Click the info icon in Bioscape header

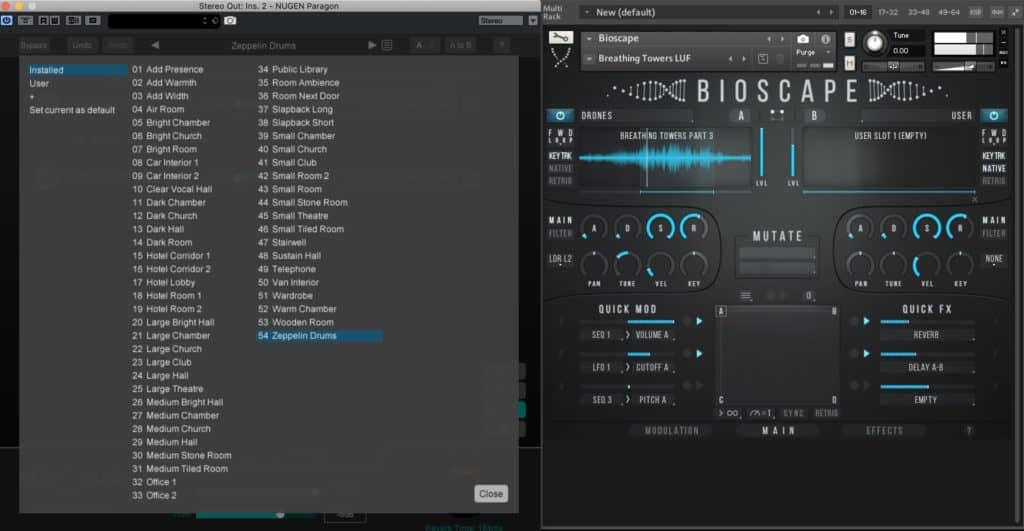(x=825, y=39)
